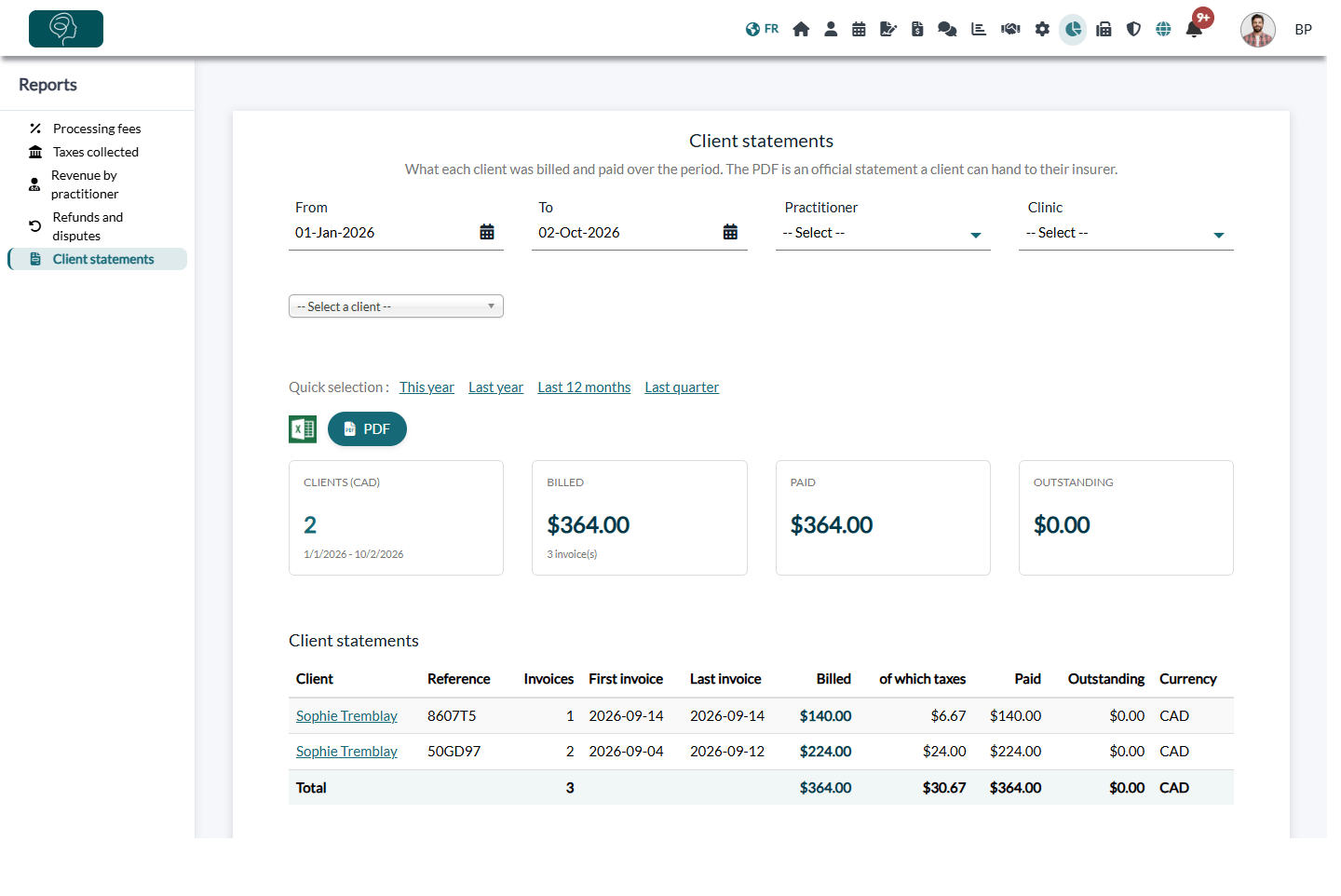This screenshot has height=896, width=1341.
Task: Expand the Practitioner dropdown
Action: (x=883, y=233)
